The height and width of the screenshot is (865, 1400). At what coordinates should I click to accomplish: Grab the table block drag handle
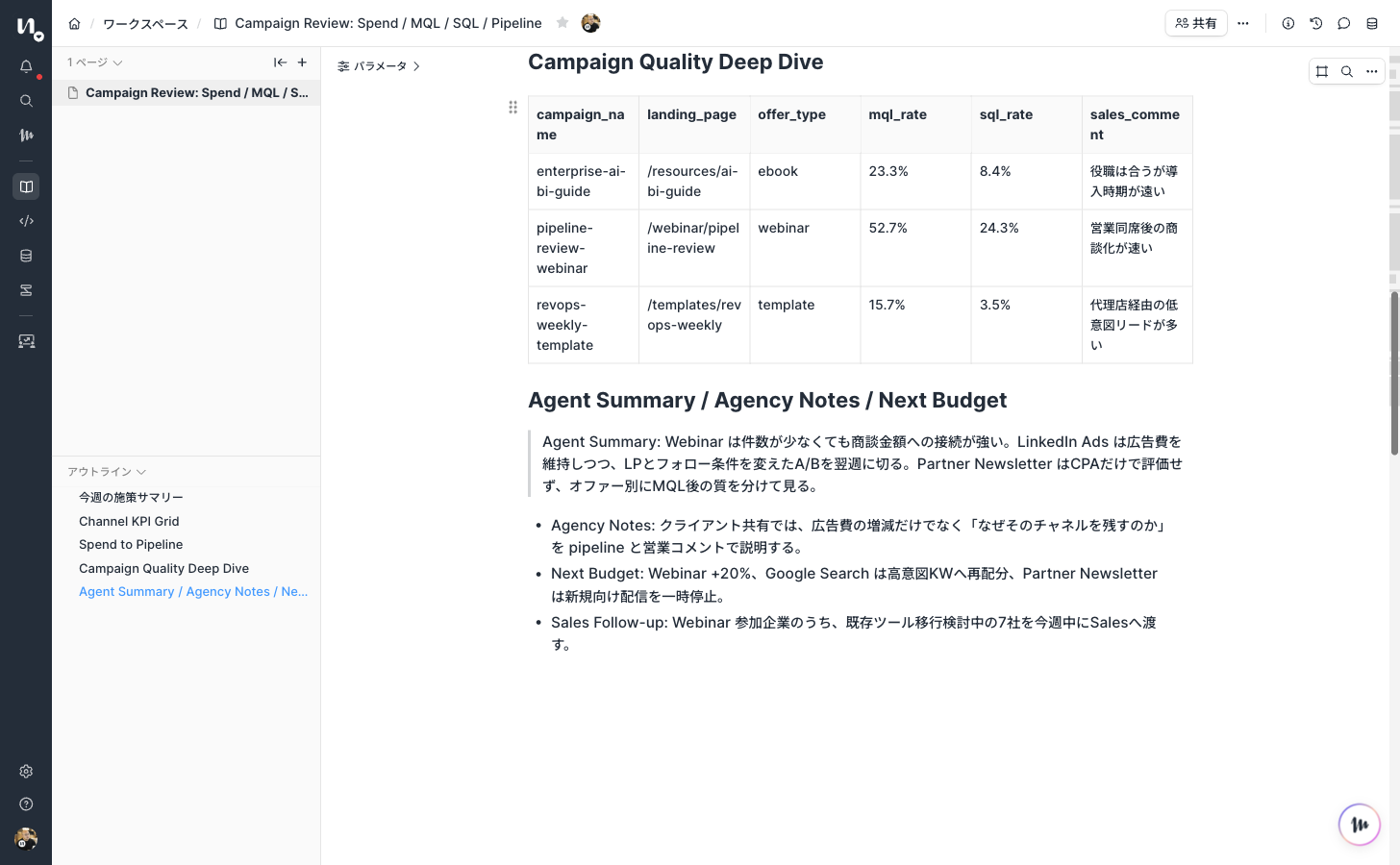[512, 108]
